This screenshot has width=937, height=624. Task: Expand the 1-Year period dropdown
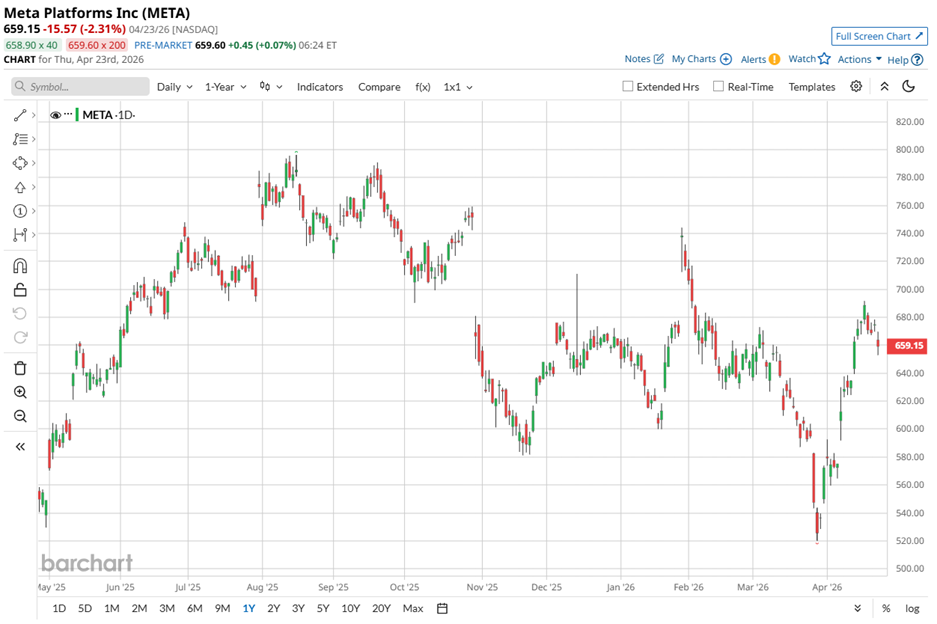coord(226,87)
